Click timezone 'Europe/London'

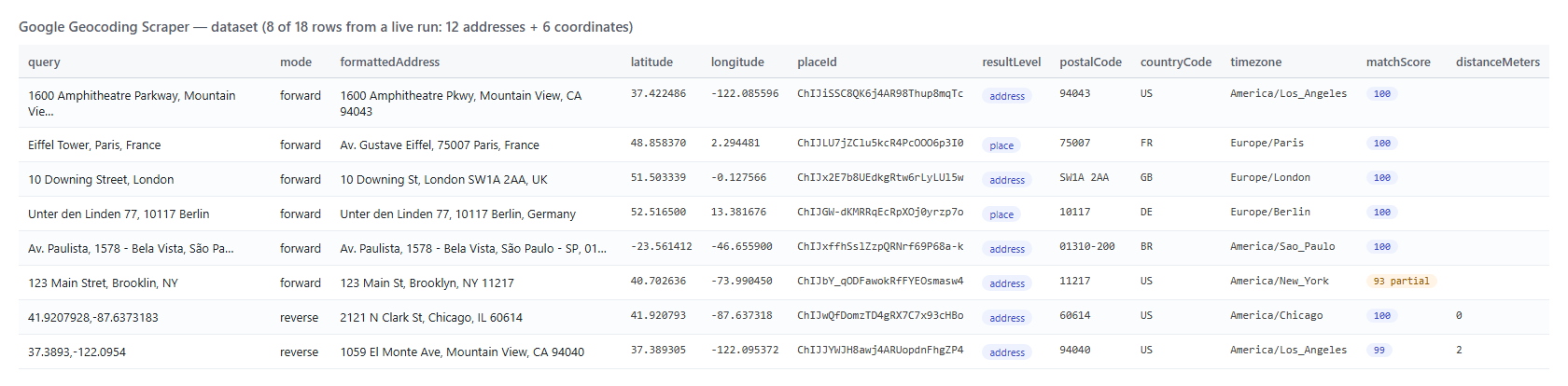coord(1270,177)
